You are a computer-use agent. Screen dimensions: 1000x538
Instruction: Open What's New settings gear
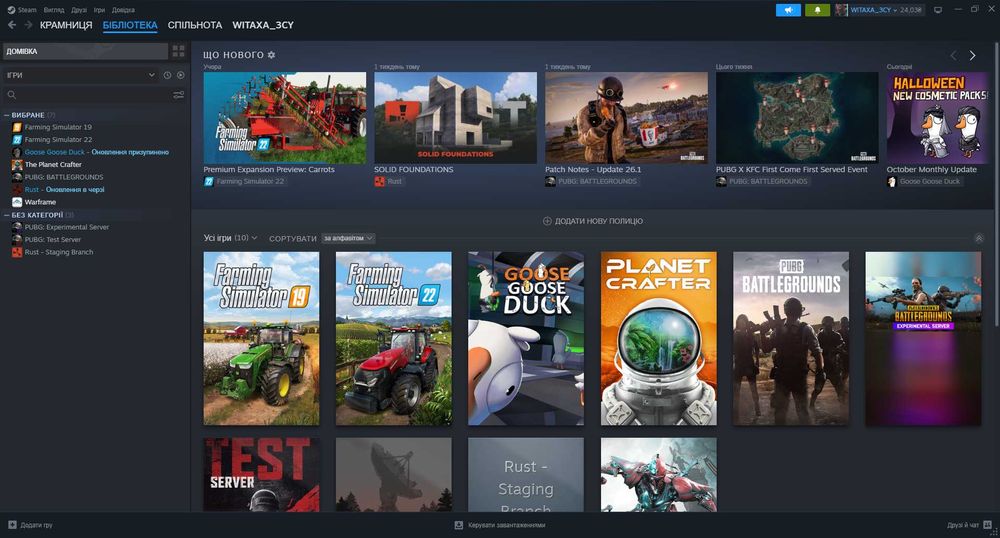(x=271, y=55)
